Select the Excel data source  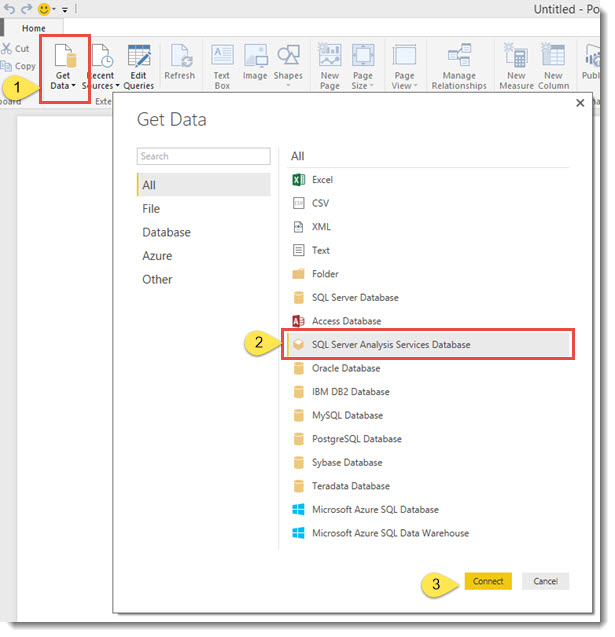pyautogui.click(x=429, y=180)
